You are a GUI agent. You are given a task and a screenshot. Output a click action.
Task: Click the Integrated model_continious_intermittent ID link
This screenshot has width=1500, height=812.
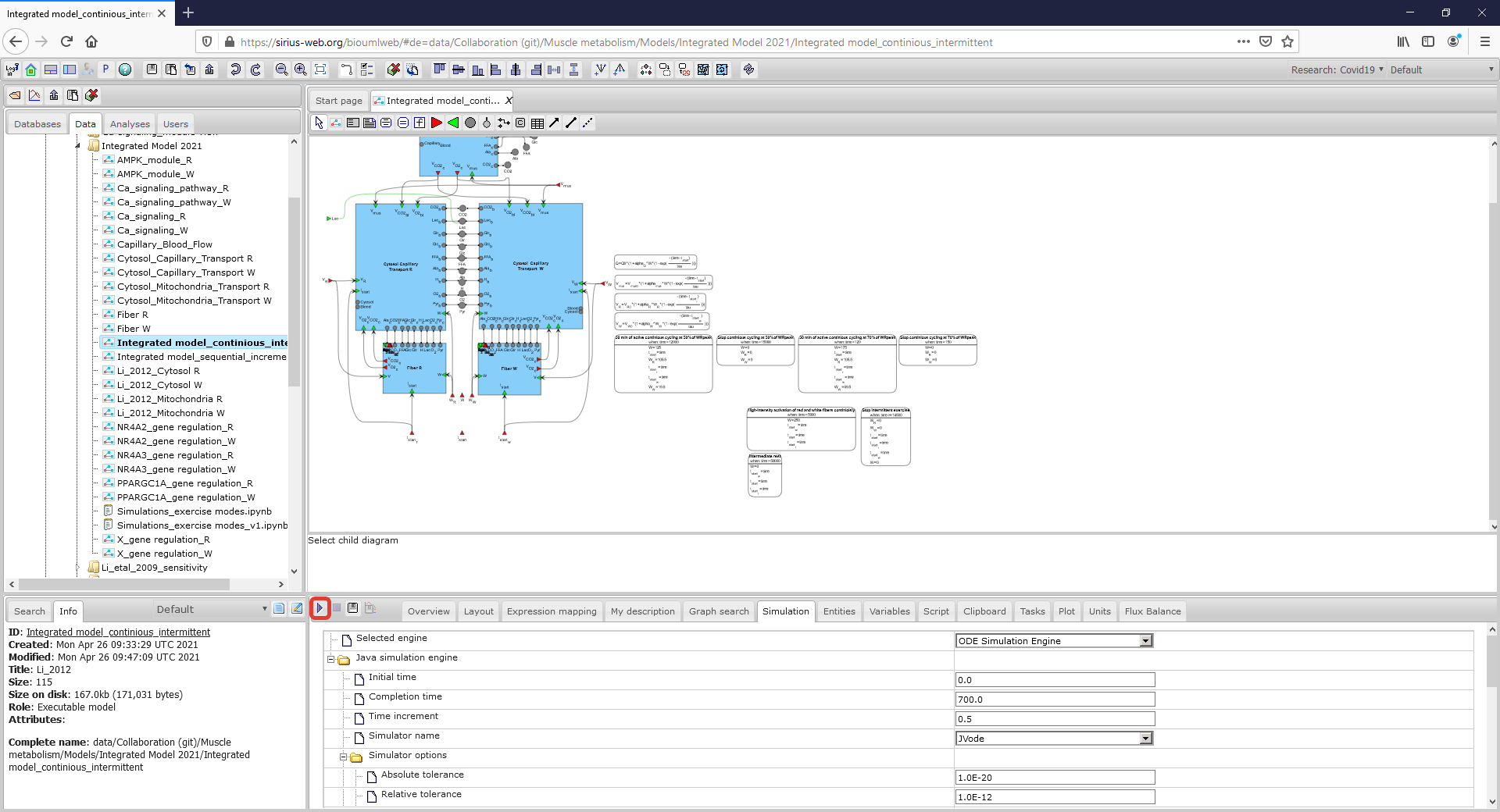[118, 632]
